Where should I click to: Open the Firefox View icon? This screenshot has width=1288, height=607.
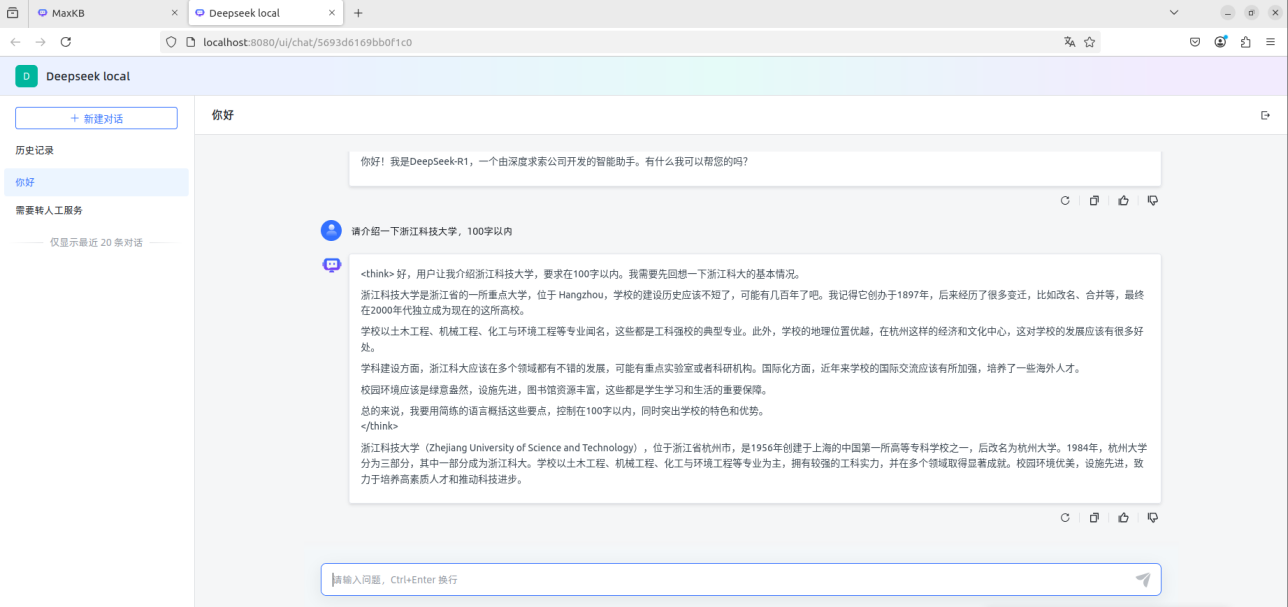pyautogui.click(x=12, y=13)
